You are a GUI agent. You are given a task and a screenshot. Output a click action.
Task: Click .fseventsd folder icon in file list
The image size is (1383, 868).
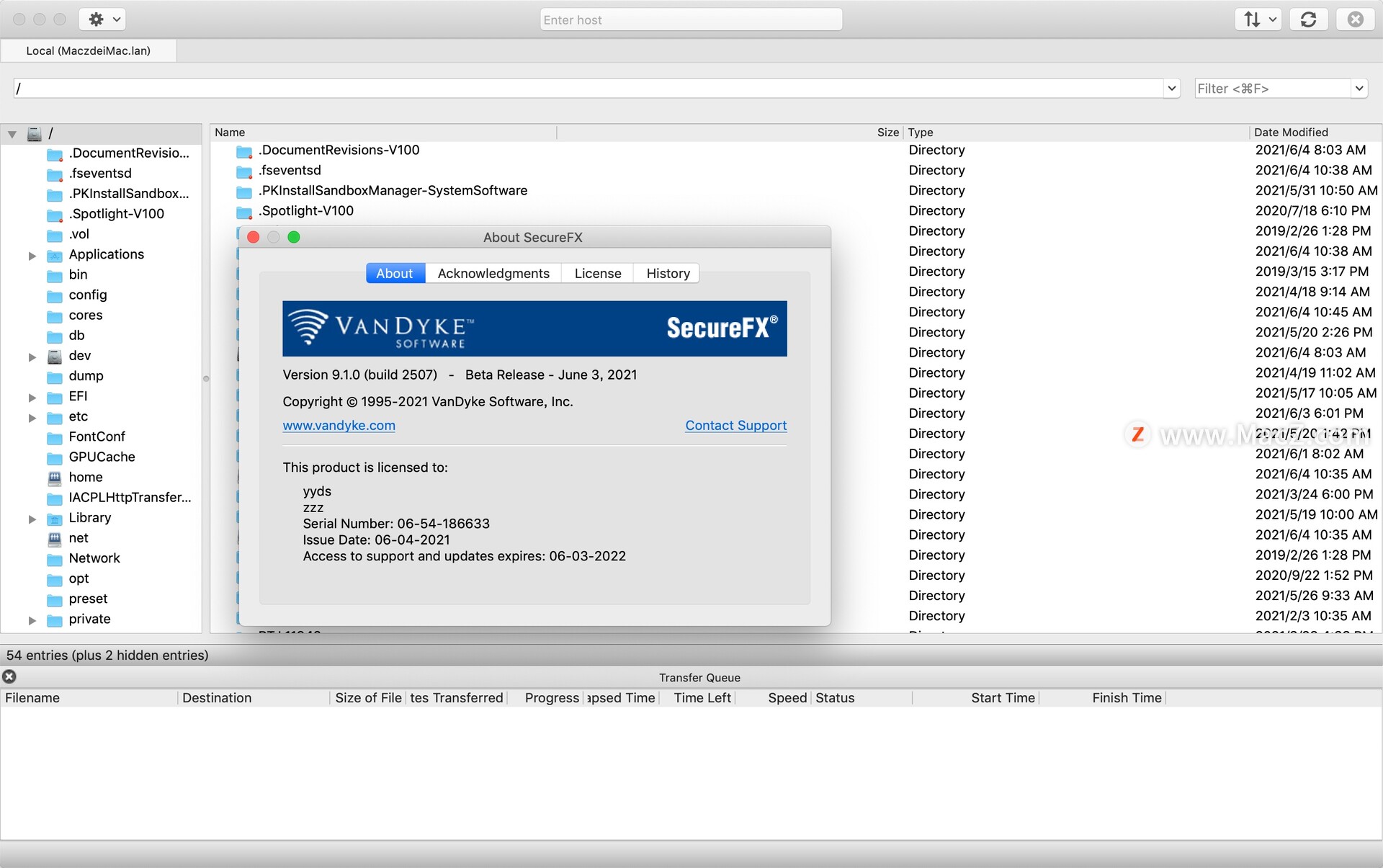(244, 171)
